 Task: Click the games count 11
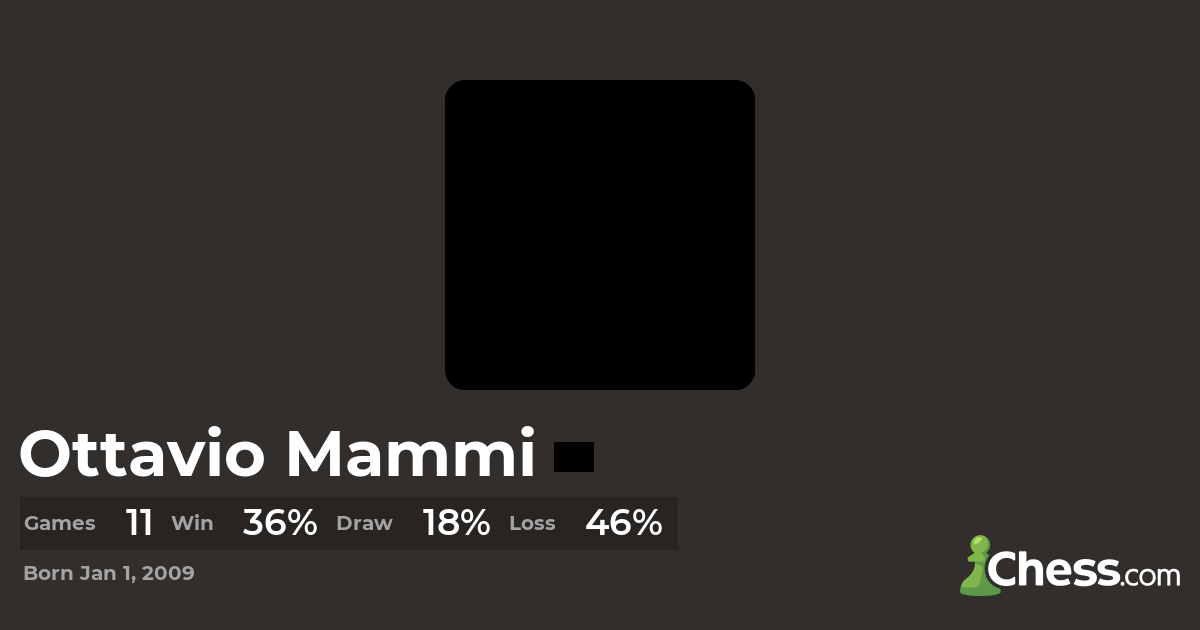coord(140,523)
